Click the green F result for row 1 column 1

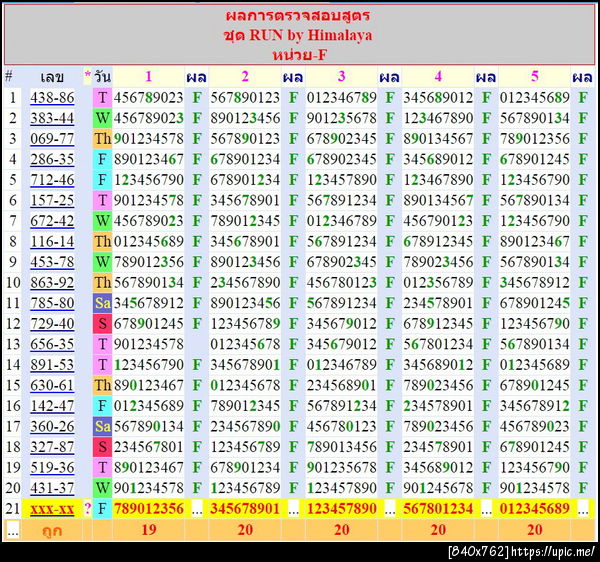[197, 98]
